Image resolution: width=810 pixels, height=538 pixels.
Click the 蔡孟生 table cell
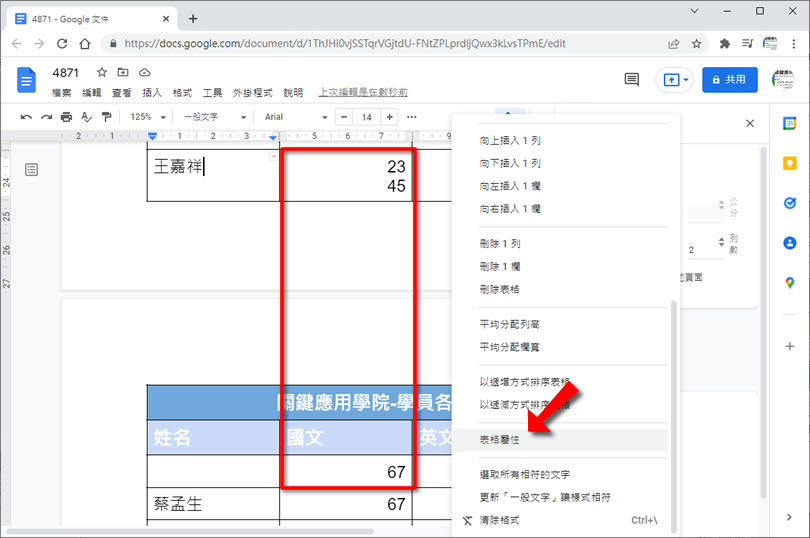(213, 504)
